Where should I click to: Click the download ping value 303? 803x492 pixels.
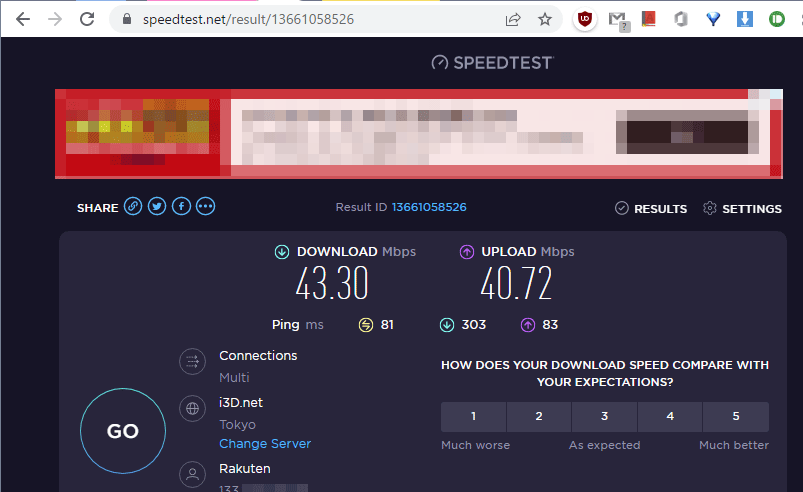pyautogui.click(x=474, y=325)
